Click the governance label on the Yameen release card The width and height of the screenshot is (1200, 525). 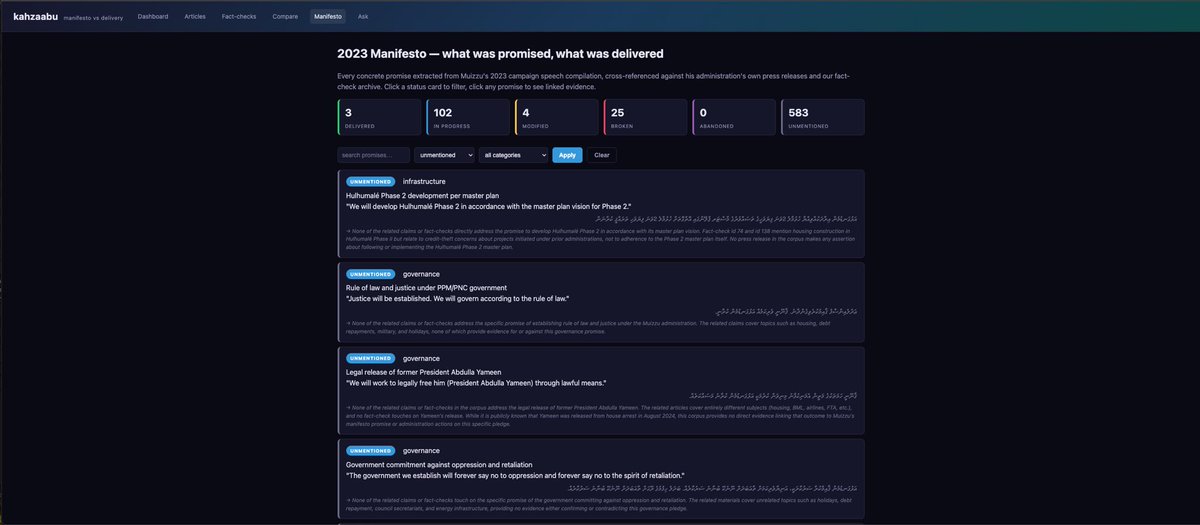(421, 358)
